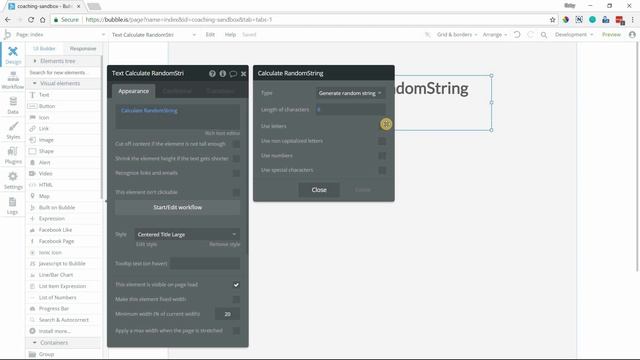
Task: Open the Page: index dropdown
Action: click(60, 35)
